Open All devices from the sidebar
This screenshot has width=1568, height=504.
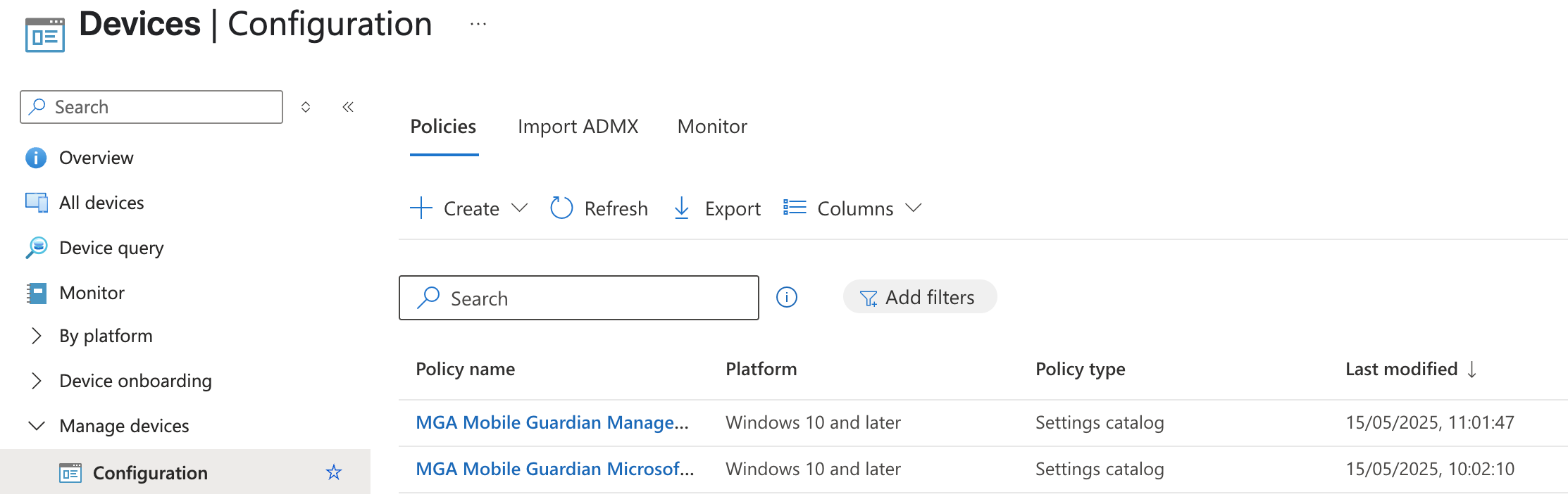[x=101, y=203]
